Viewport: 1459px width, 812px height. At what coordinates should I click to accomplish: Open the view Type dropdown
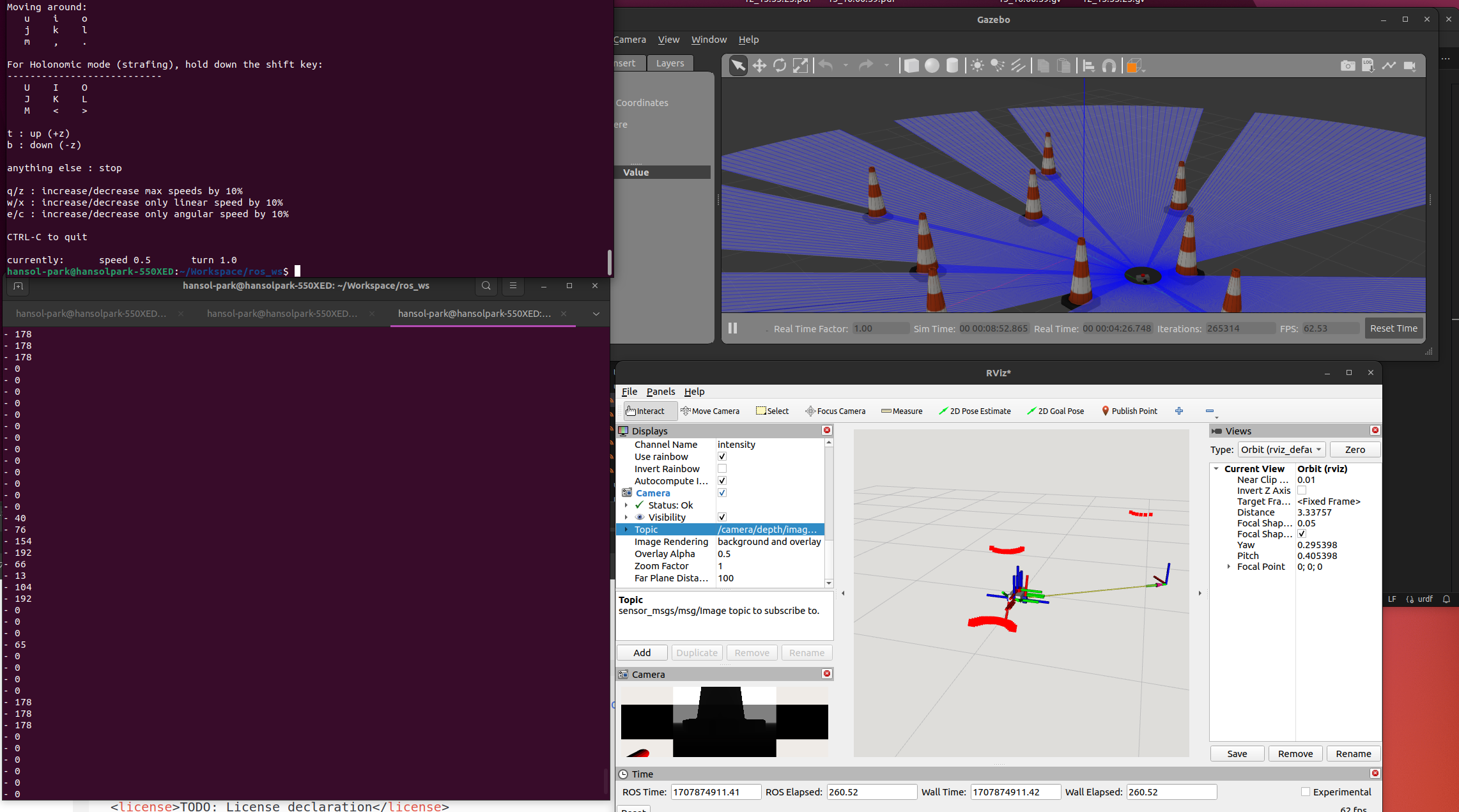pyautogui.click(x=1281, y=450)
